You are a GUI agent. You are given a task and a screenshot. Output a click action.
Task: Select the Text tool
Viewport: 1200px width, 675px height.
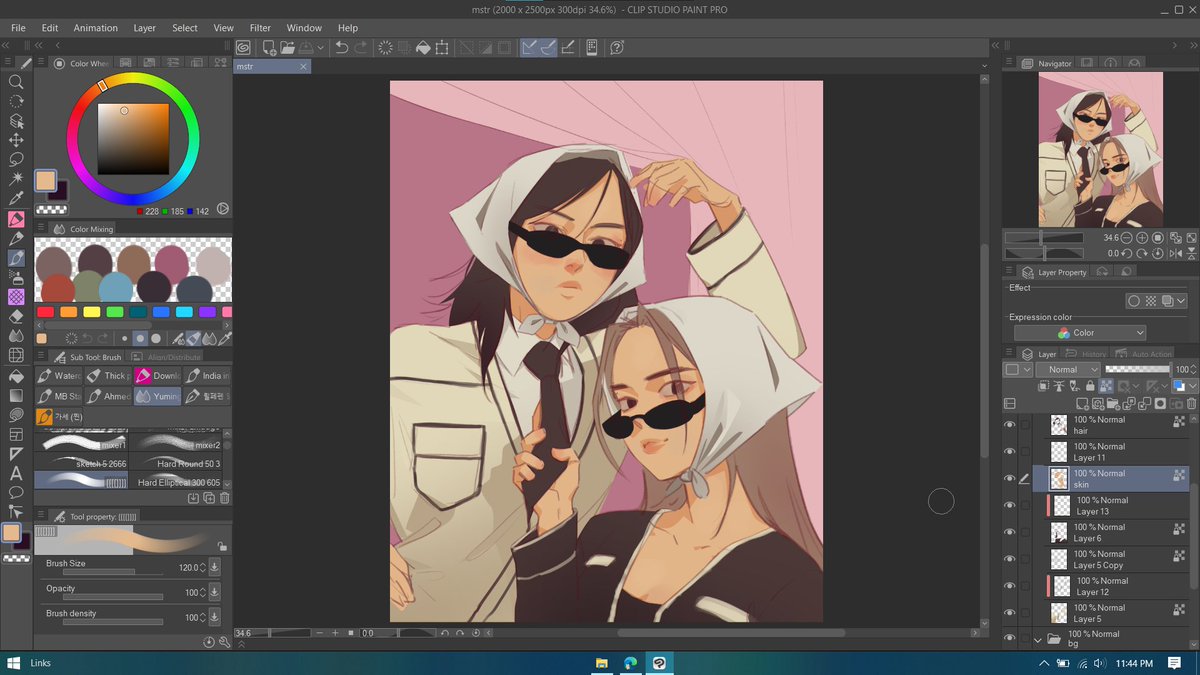(16, 473)
